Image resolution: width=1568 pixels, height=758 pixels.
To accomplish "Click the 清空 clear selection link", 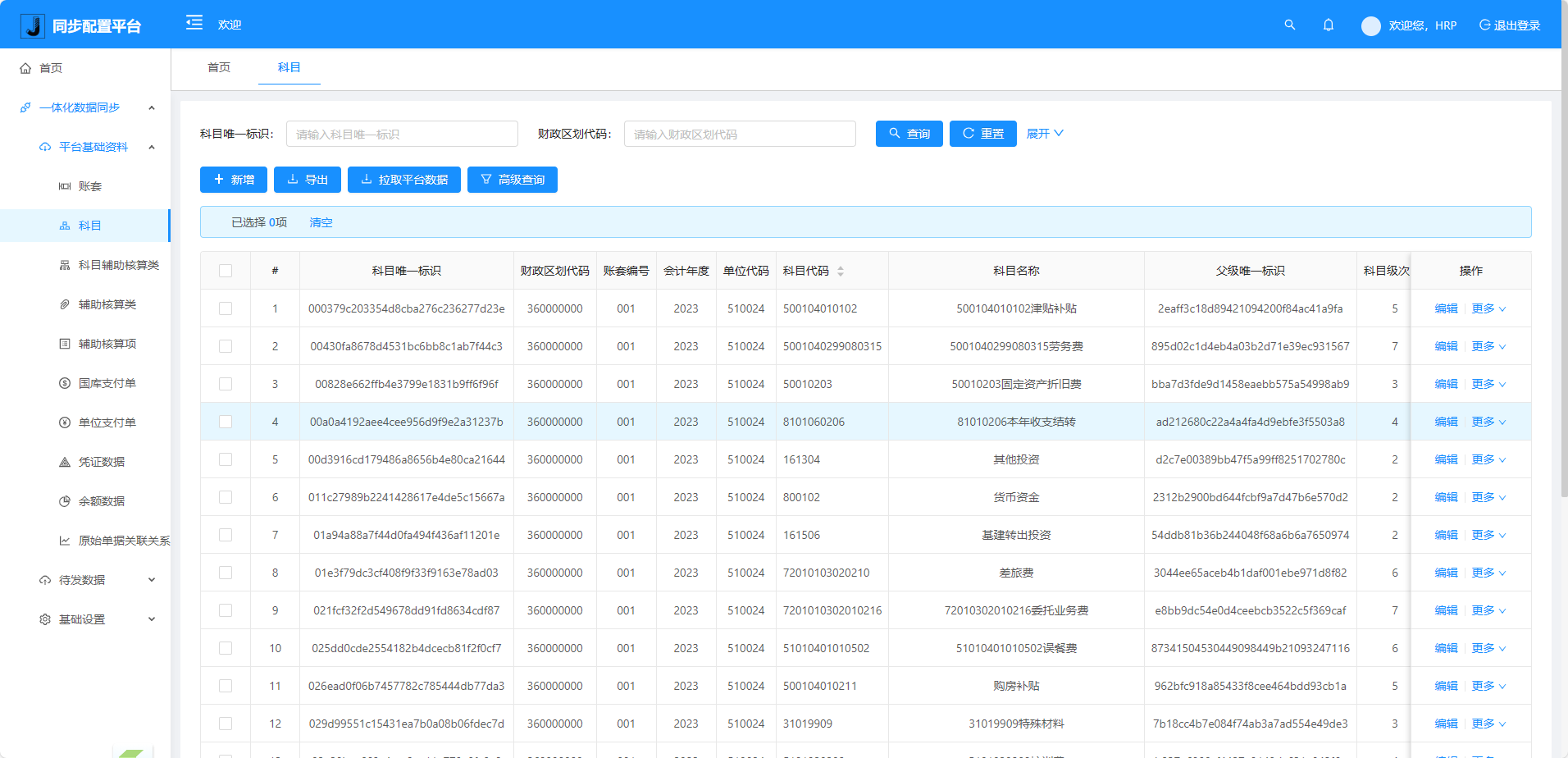I will click(x=321, y=222).
